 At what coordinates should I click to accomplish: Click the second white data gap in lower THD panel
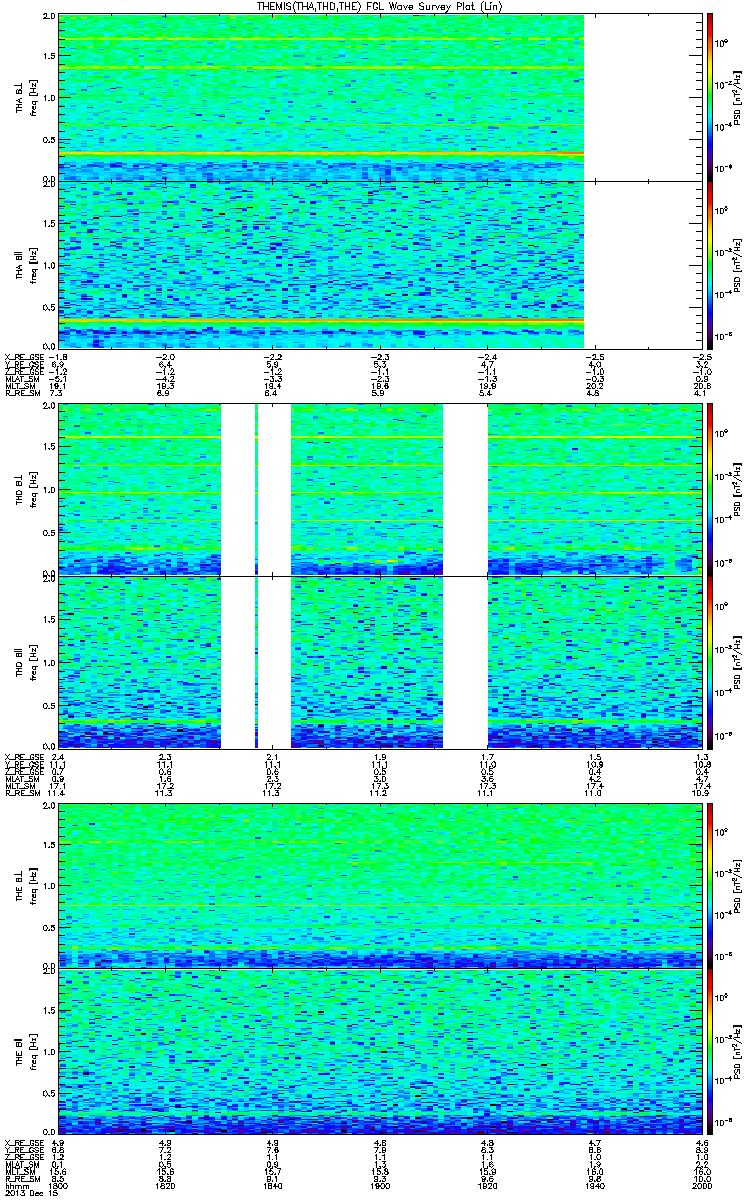pos(465,662)
